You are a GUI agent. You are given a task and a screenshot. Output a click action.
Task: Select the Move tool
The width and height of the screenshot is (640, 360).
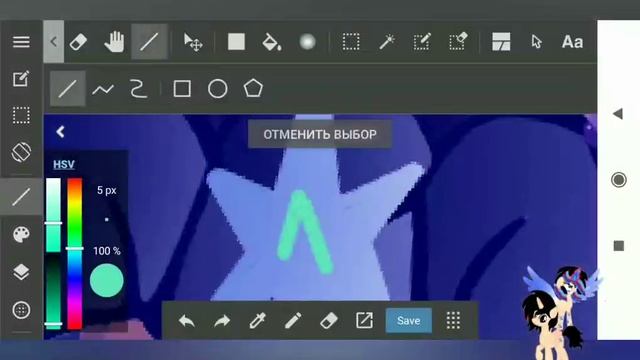[193, 42]
